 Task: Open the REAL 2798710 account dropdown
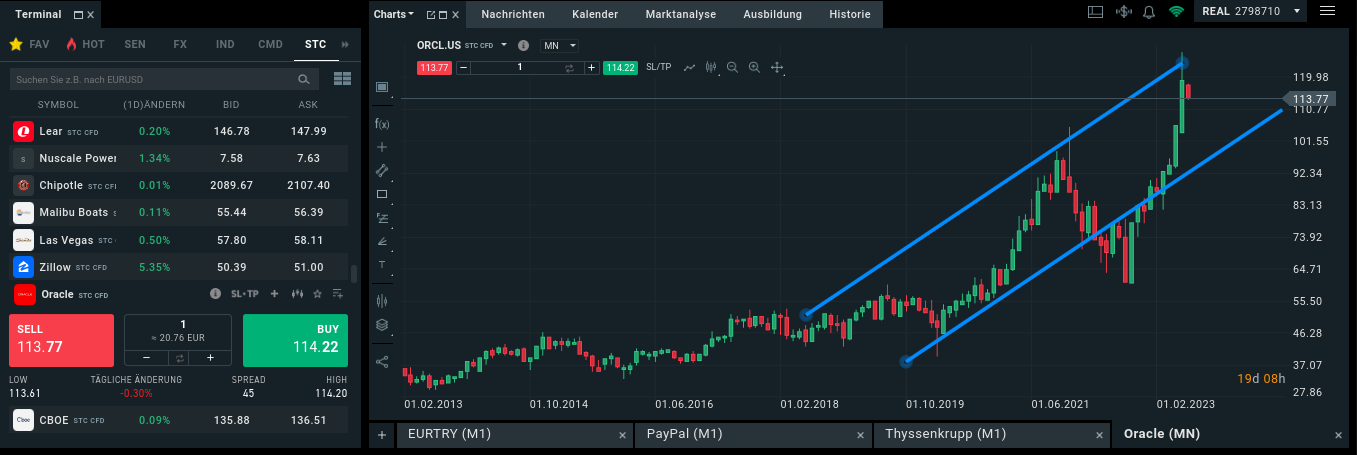click(x=1251, y=11)
